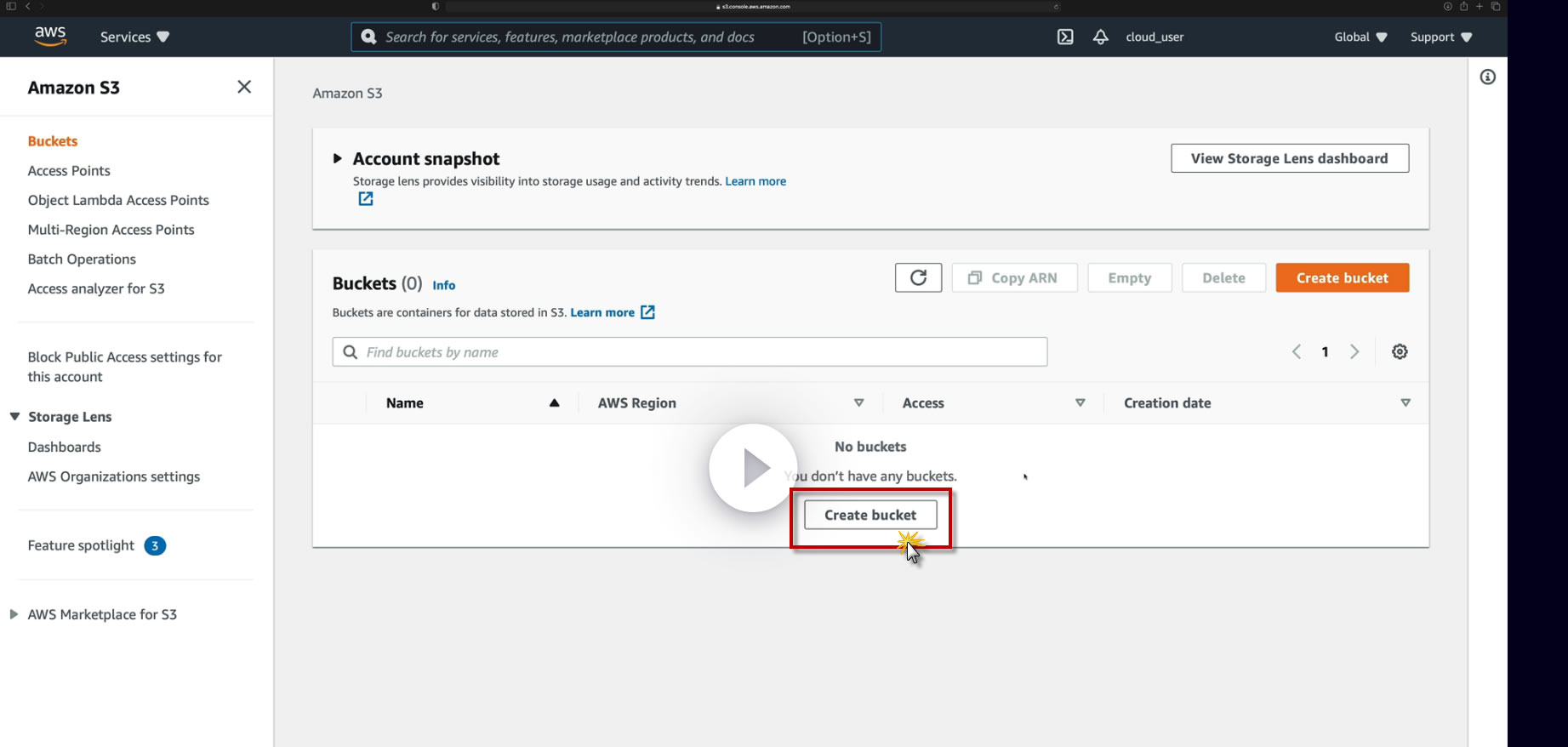Image resolution: width=1568 pixels, height=747 pixels.
Task: Open the info help panel icon
Action: click(x=1487, y=77)
